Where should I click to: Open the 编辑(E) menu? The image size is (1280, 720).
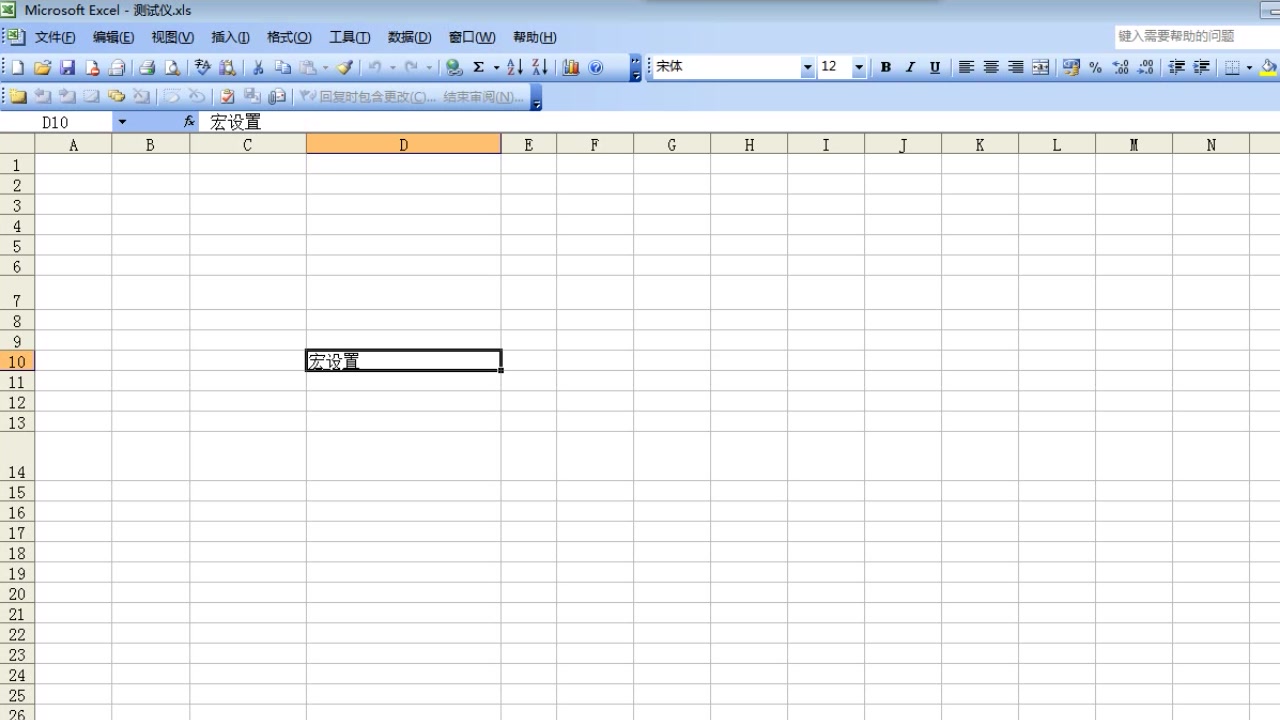(113, 37)
